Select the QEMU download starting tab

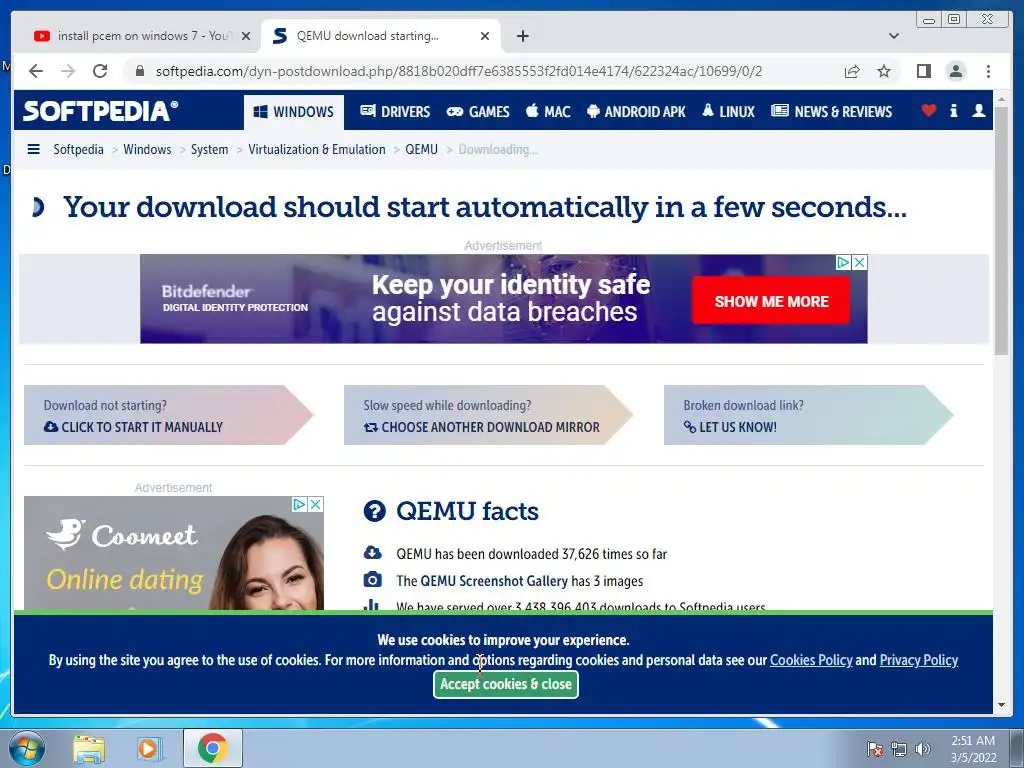pyautogui.click(x=381, y=36)
